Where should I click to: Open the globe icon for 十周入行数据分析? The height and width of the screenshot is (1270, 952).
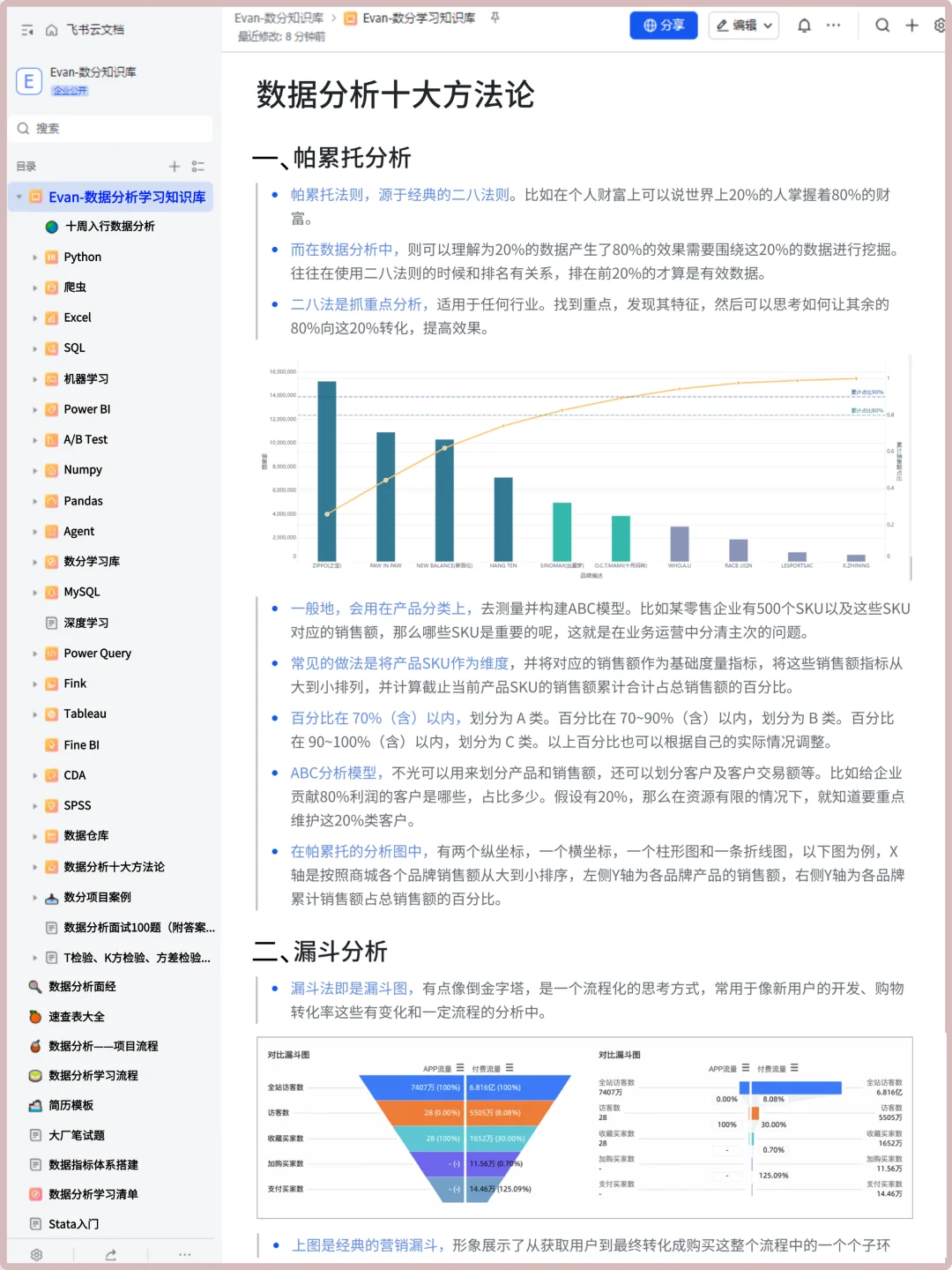point(52,227)
